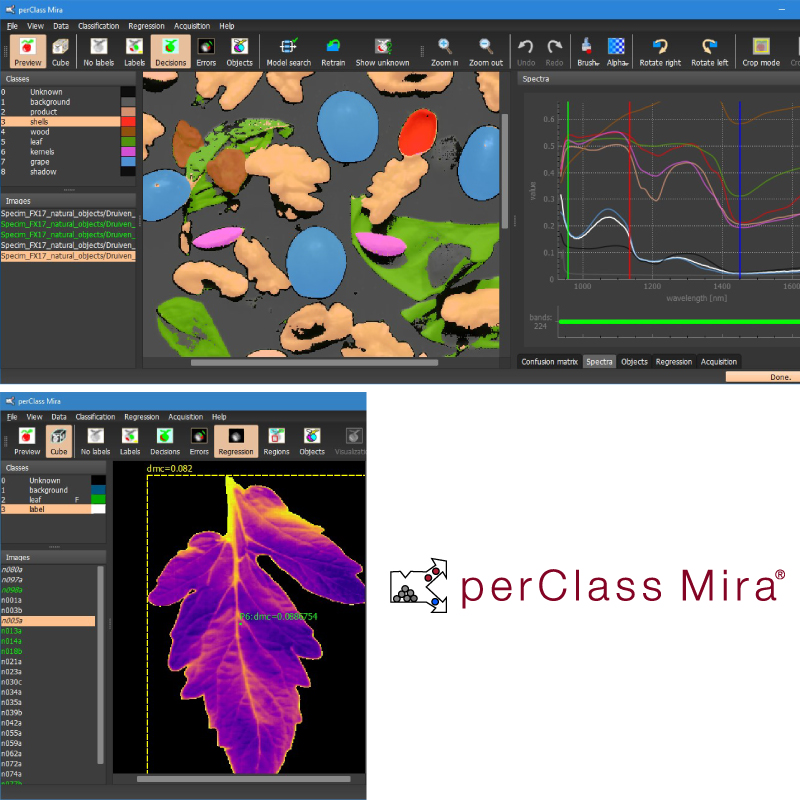Screen dimensions: 800x800
Task: Click Images list scrollbar in bottom window
Action: [101, 664]
